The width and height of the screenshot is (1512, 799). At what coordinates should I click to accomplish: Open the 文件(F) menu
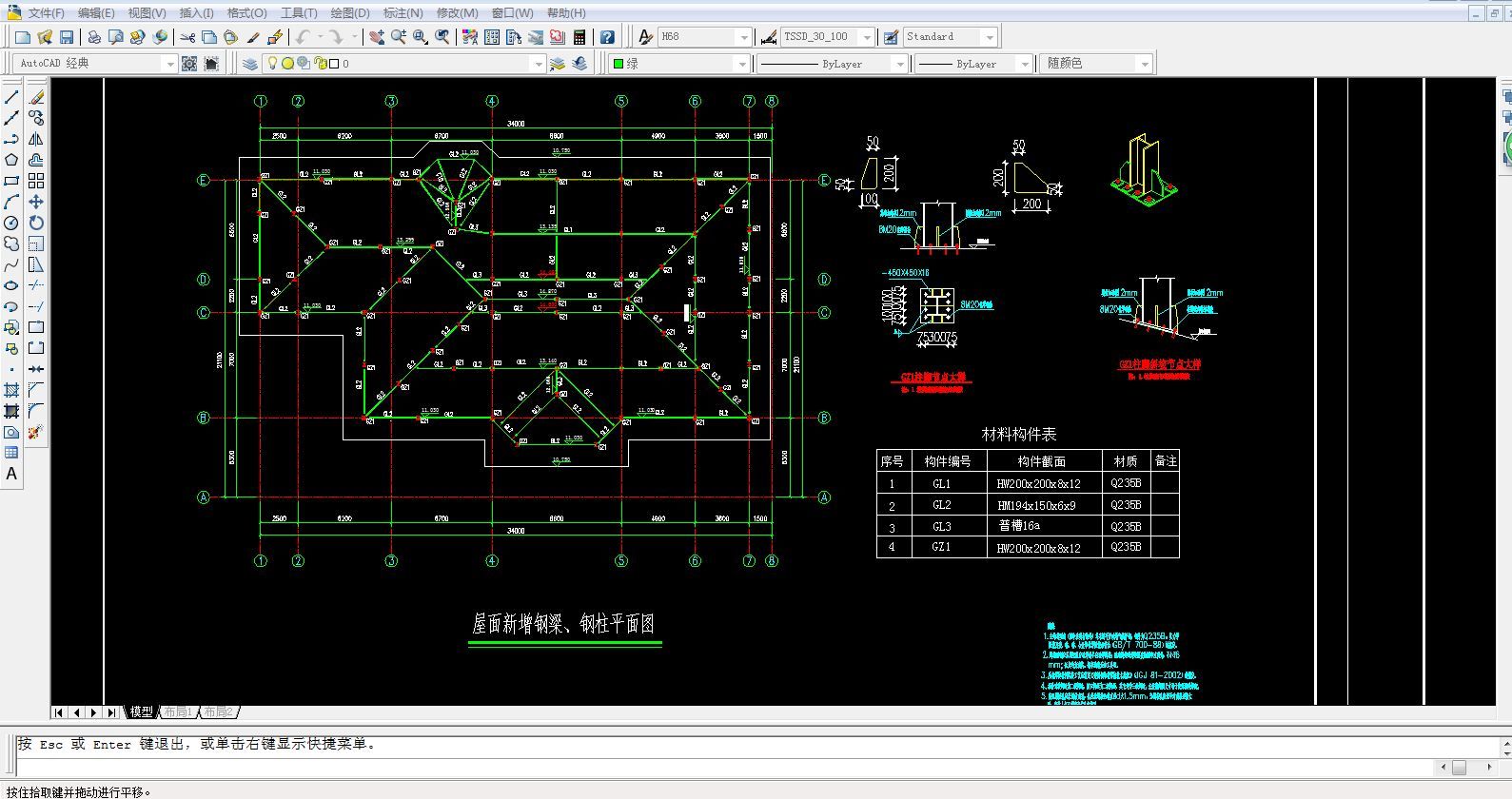pos(46,13)
